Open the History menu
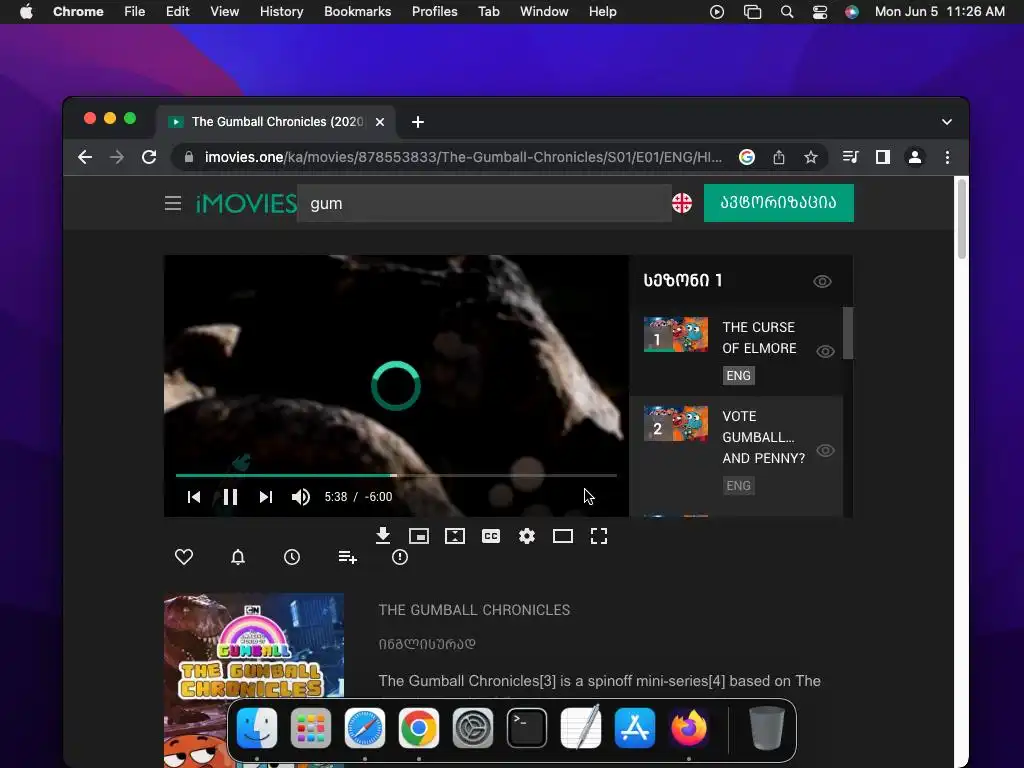The height and width of the screenshot is (768, 1024). click(281, 12)
